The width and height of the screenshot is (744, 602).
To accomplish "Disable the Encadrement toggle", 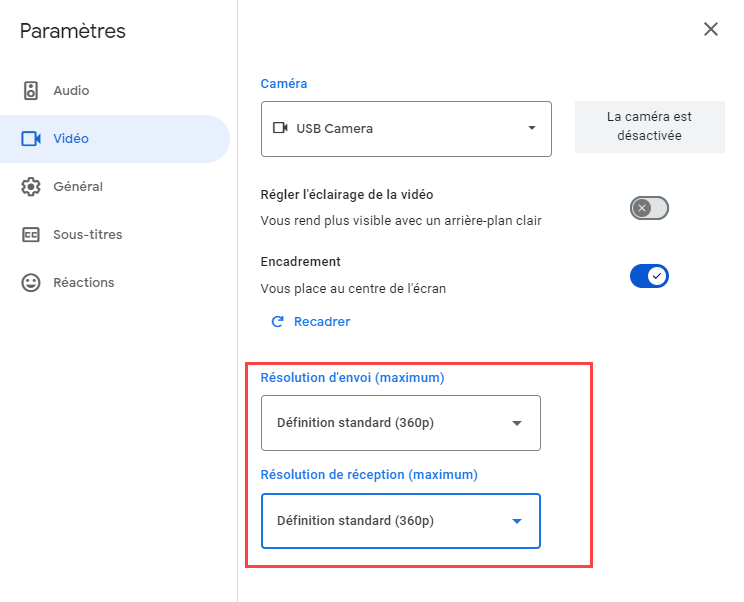I will (649, 276).
